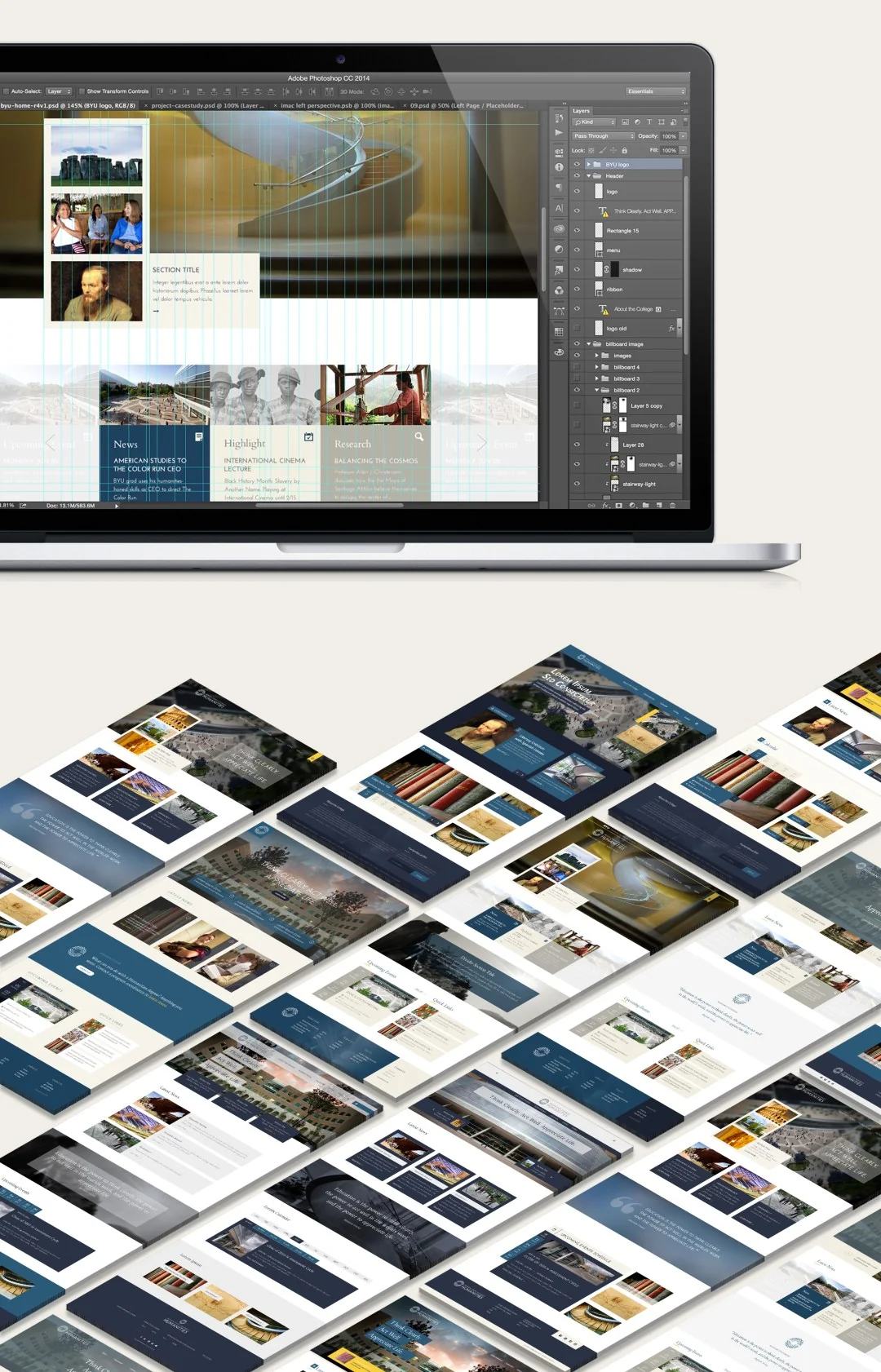
Task: Filter layers by smart object icon
Action: [x=673, y=122]
